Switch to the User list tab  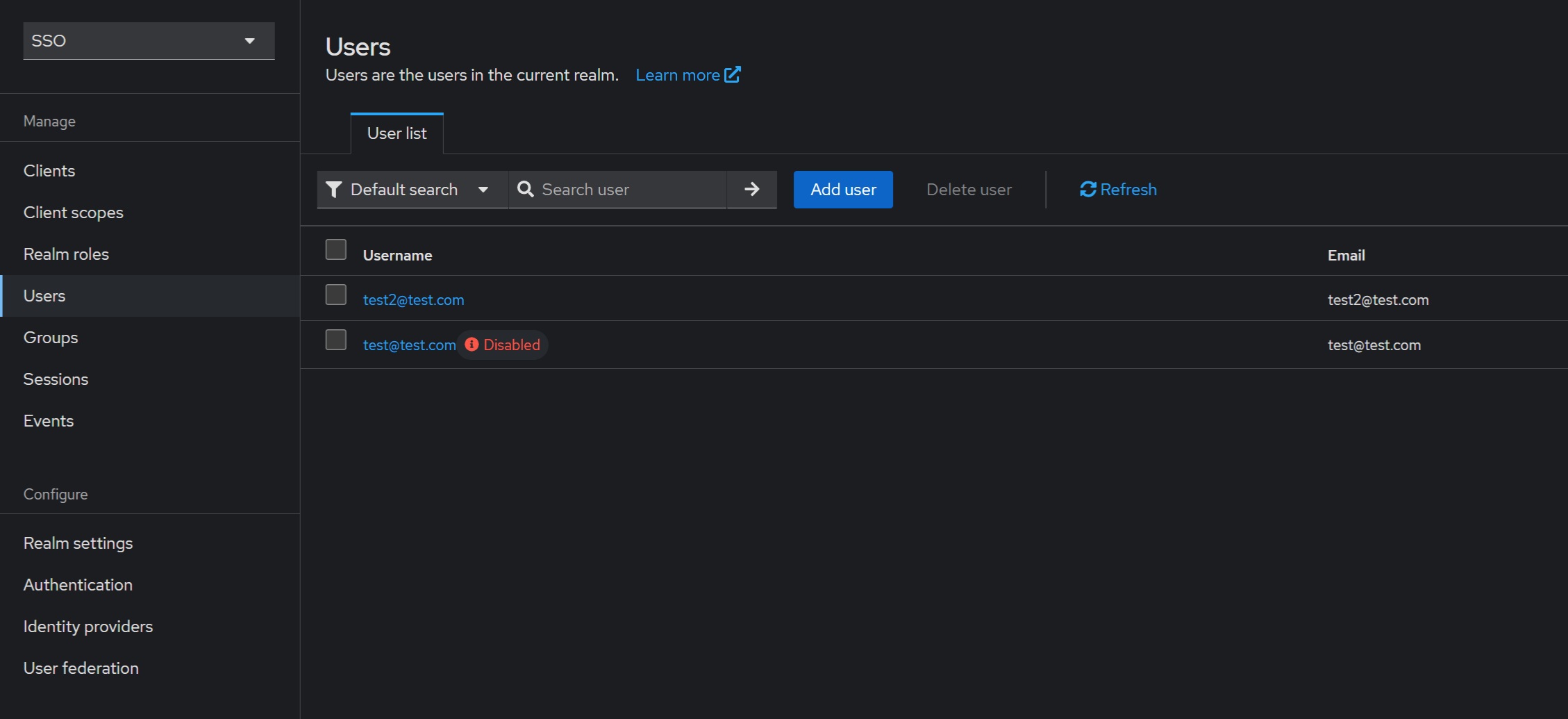point(397,133)
